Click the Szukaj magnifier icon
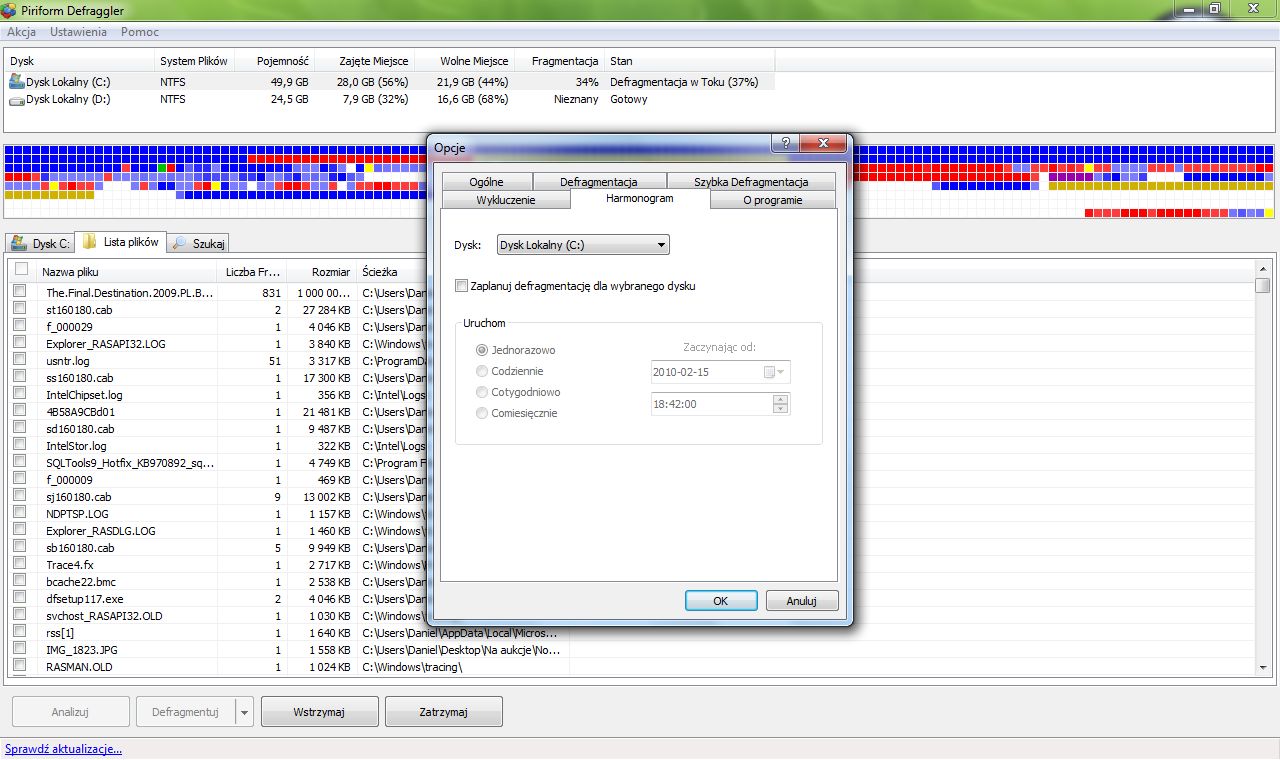 point(178,243)
